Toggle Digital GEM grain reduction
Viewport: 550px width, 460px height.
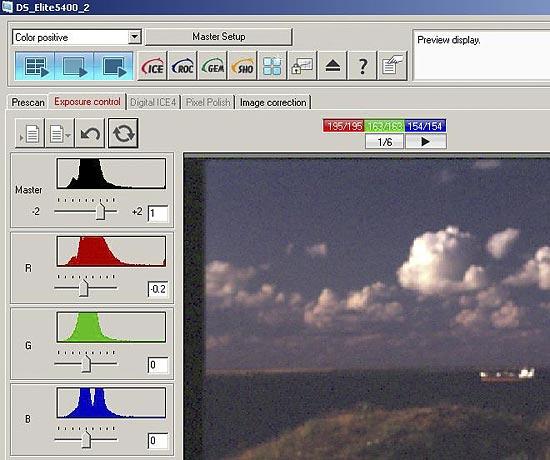point(212,66)
